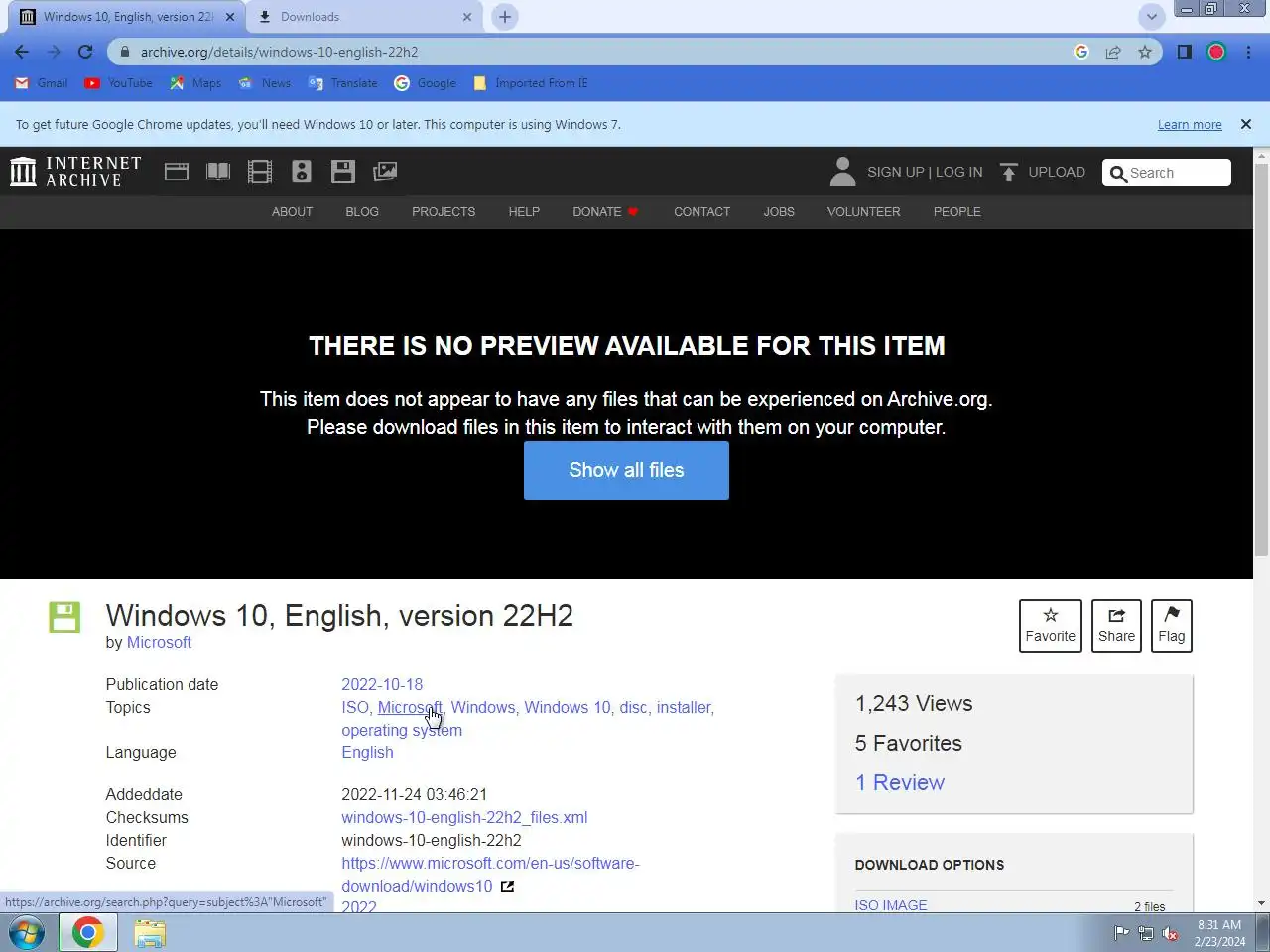Open Windows Start button

pyautogui.click(x=27, y=933)
